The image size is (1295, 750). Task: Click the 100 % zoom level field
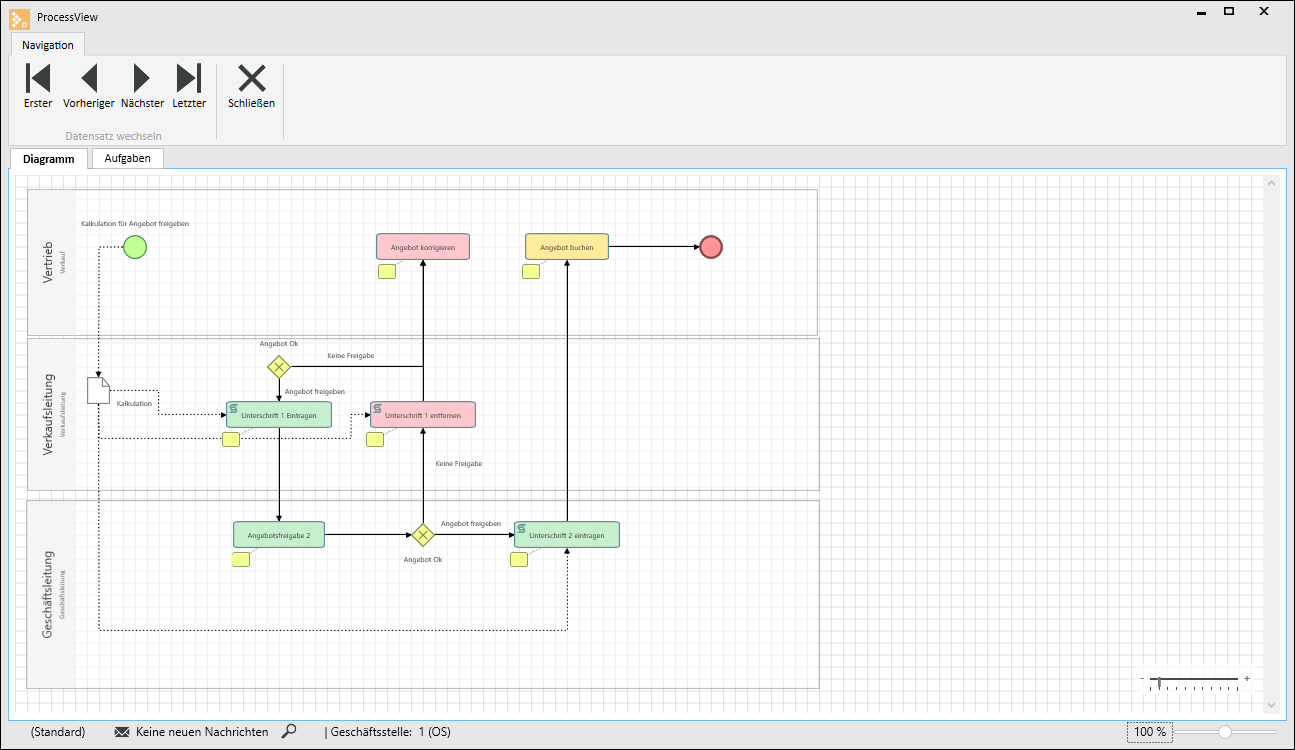pos(1149,732)
